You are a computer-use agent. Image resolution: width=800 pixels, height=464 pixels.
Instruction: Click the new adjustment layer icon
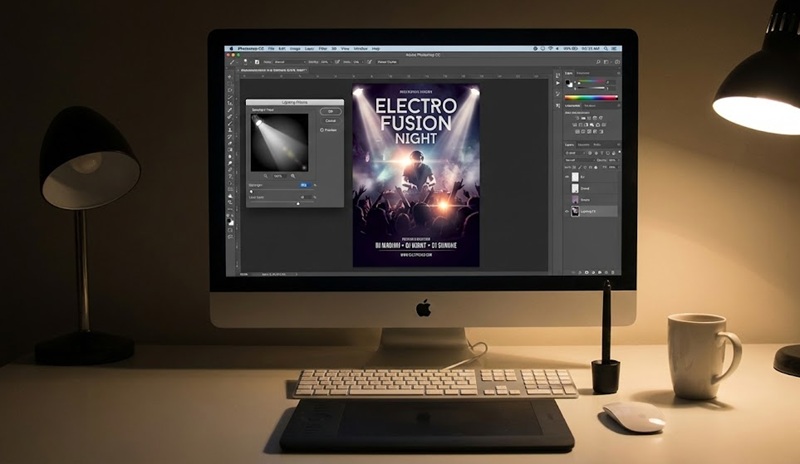coord(593,273)
